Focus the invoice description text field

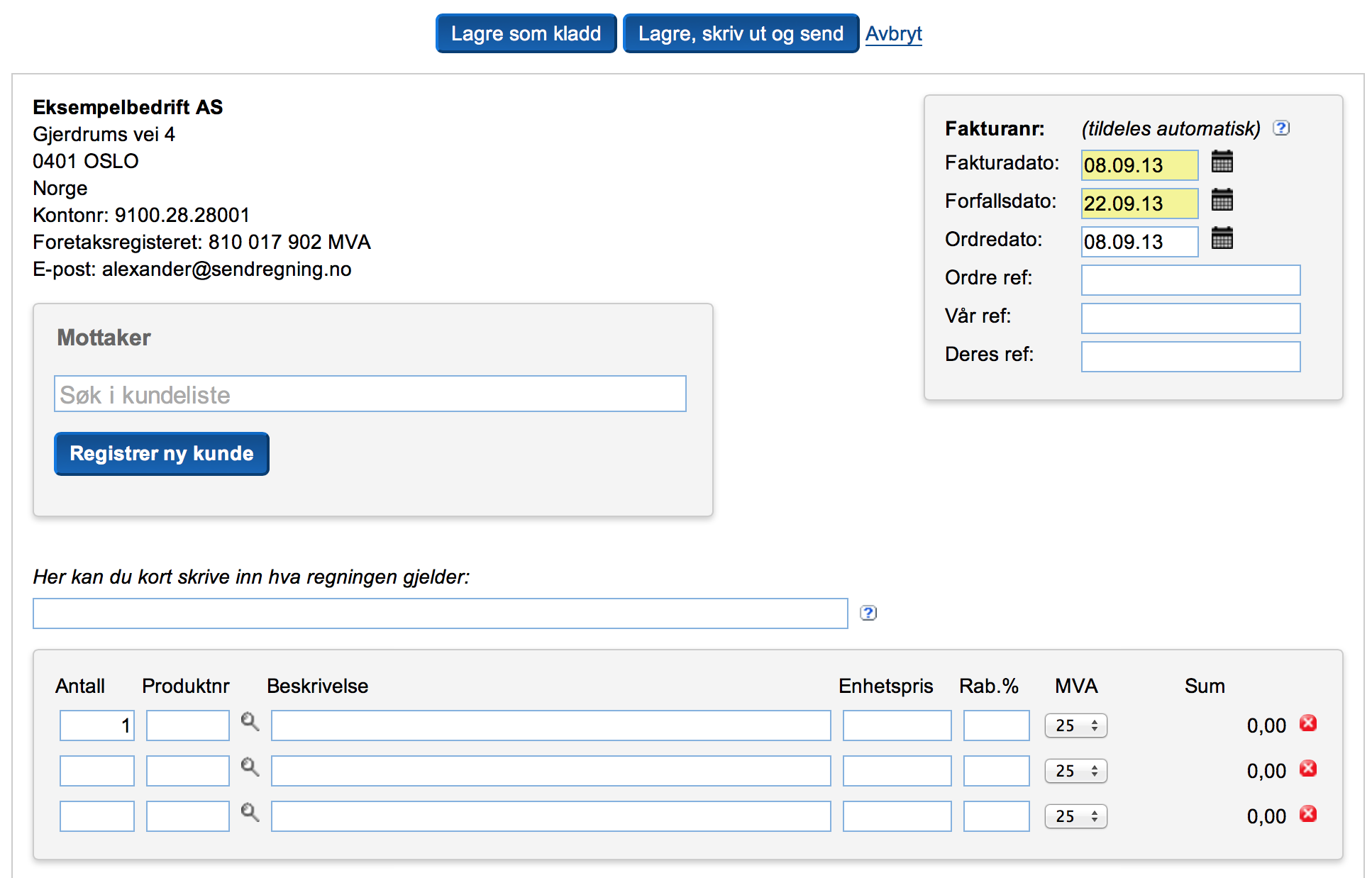441,613
